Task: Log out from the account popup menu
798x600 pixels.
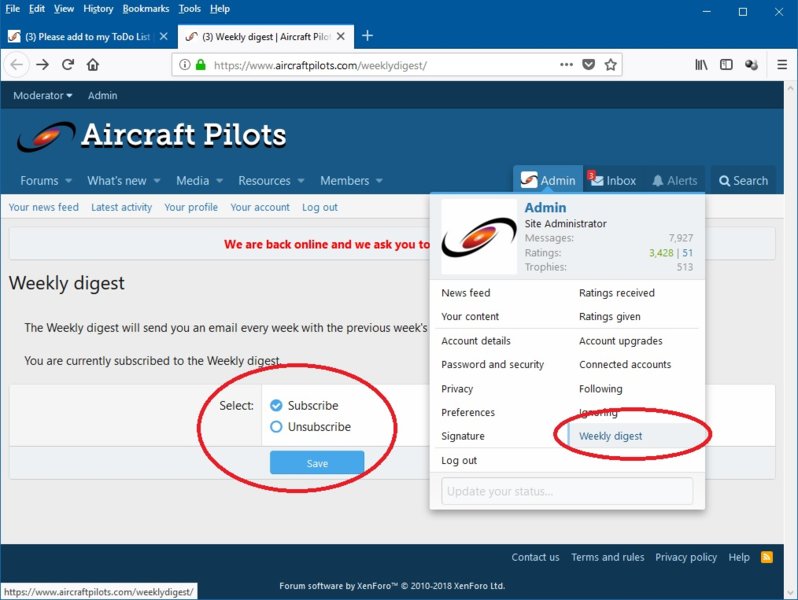Action: coord(459,461)
